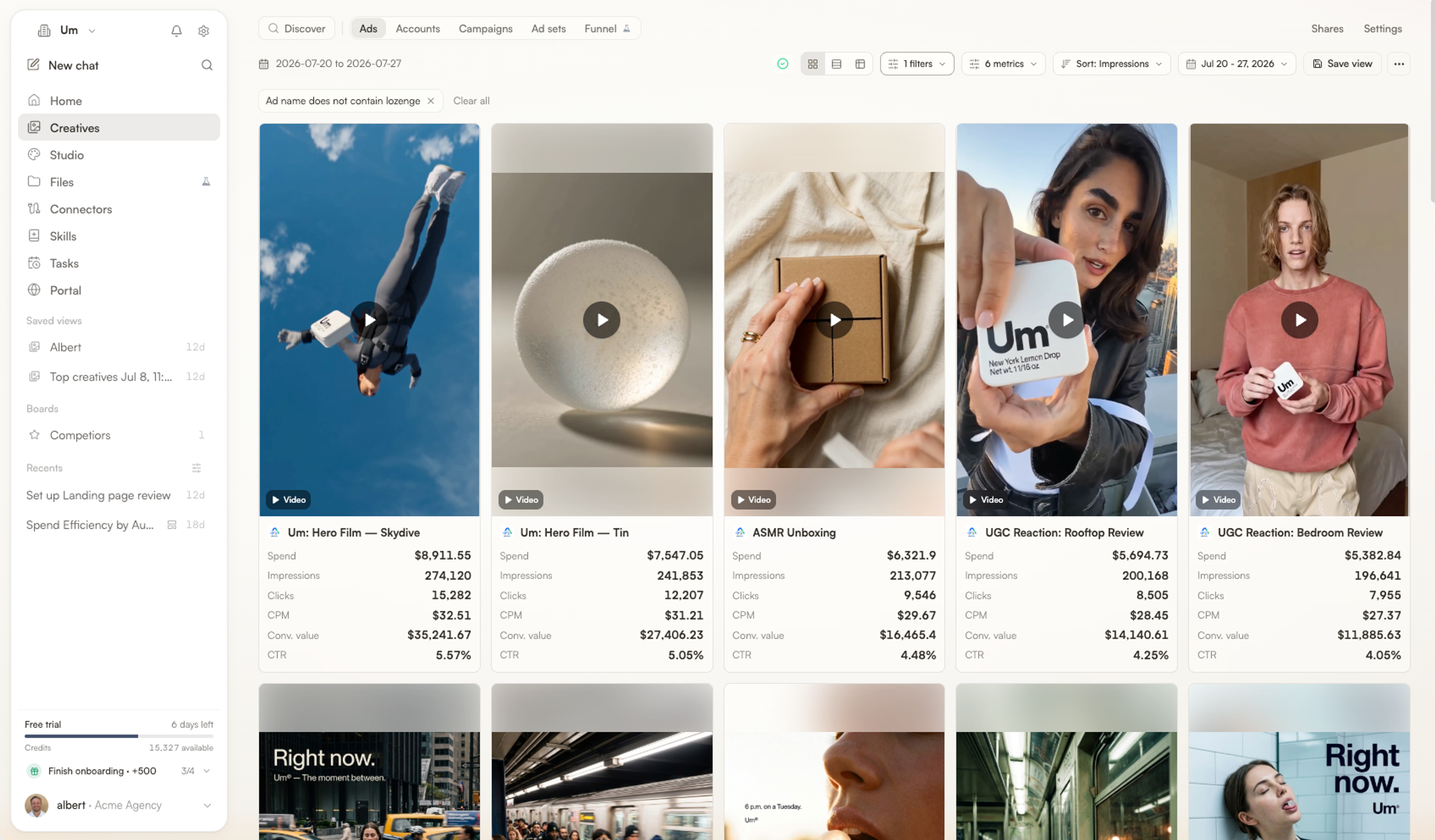Screen dimensions: 1435x840
Task: Click the Discover search button
Action: point(297,28)
